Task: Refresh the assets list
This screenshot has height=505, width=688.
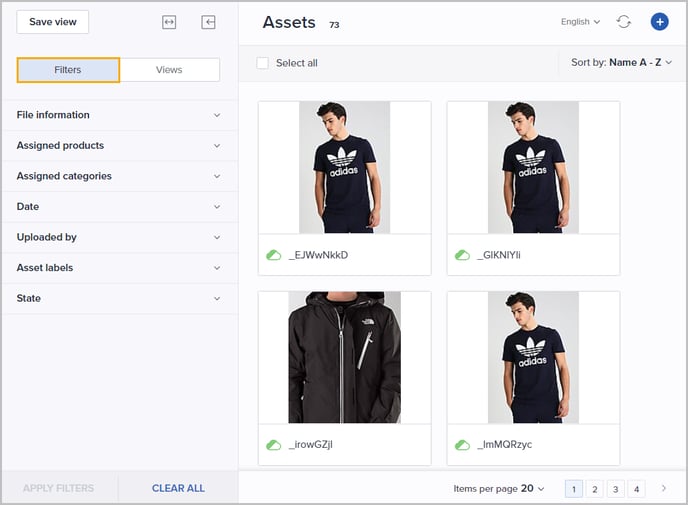Action: (x=624, y=21)
